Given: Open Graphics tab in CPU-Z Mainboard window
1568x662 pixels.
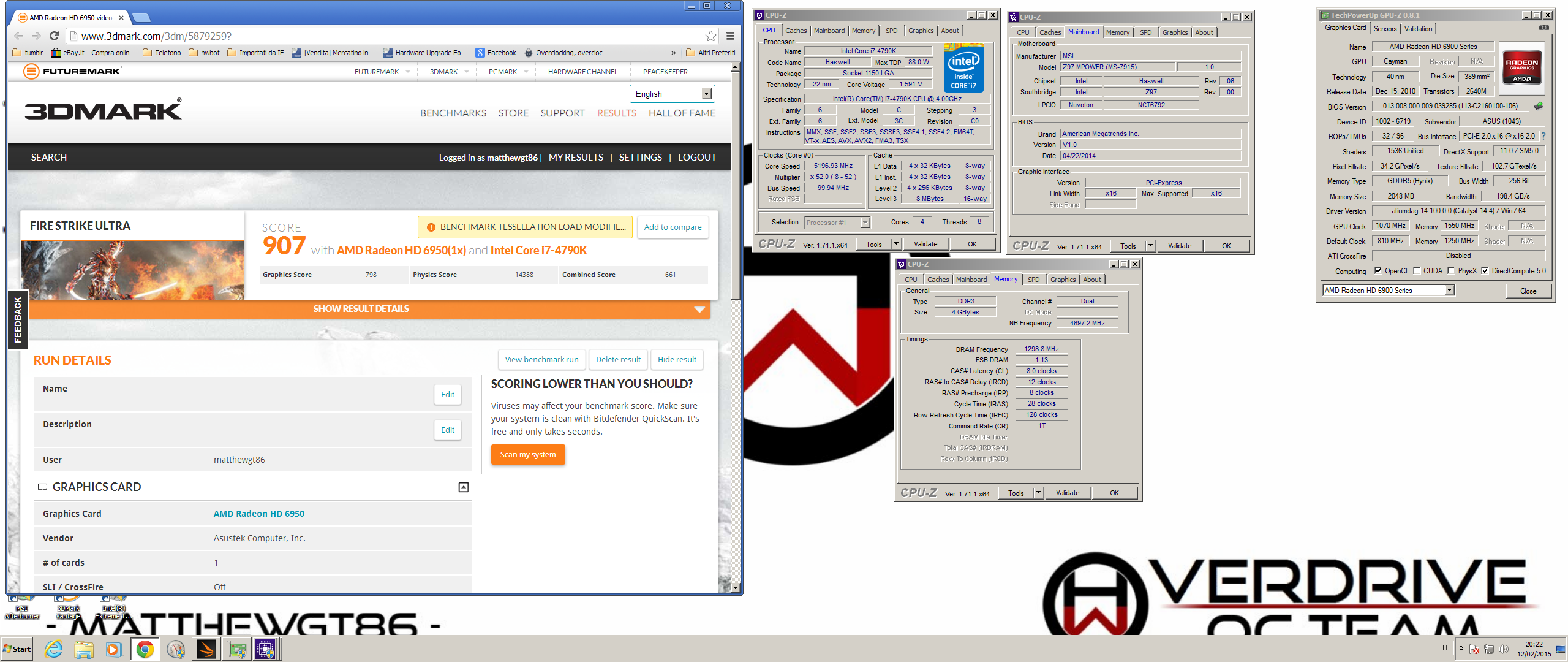Looking at the screenshot, I should [1175, 32].
